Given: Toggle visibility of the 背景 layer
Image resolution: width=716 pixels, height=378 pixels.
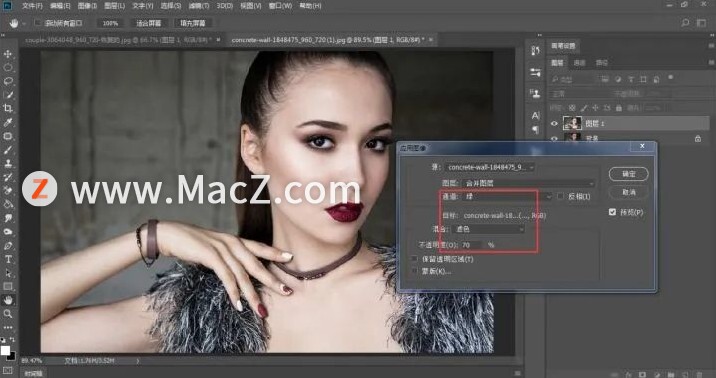Looking at the screenshot, I should [554, 137].
